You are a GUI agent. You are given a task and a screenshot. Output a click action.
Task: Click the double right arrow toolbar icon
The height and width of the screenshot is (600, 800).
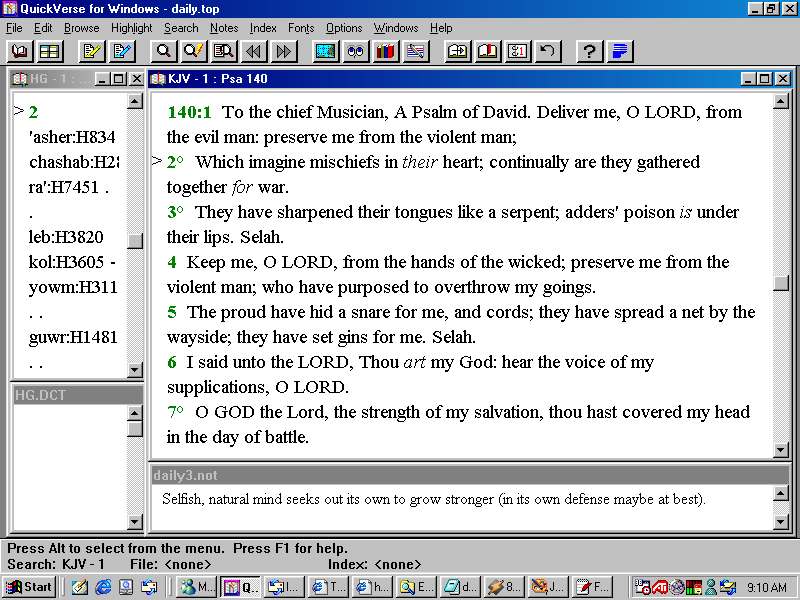[284, 51]
